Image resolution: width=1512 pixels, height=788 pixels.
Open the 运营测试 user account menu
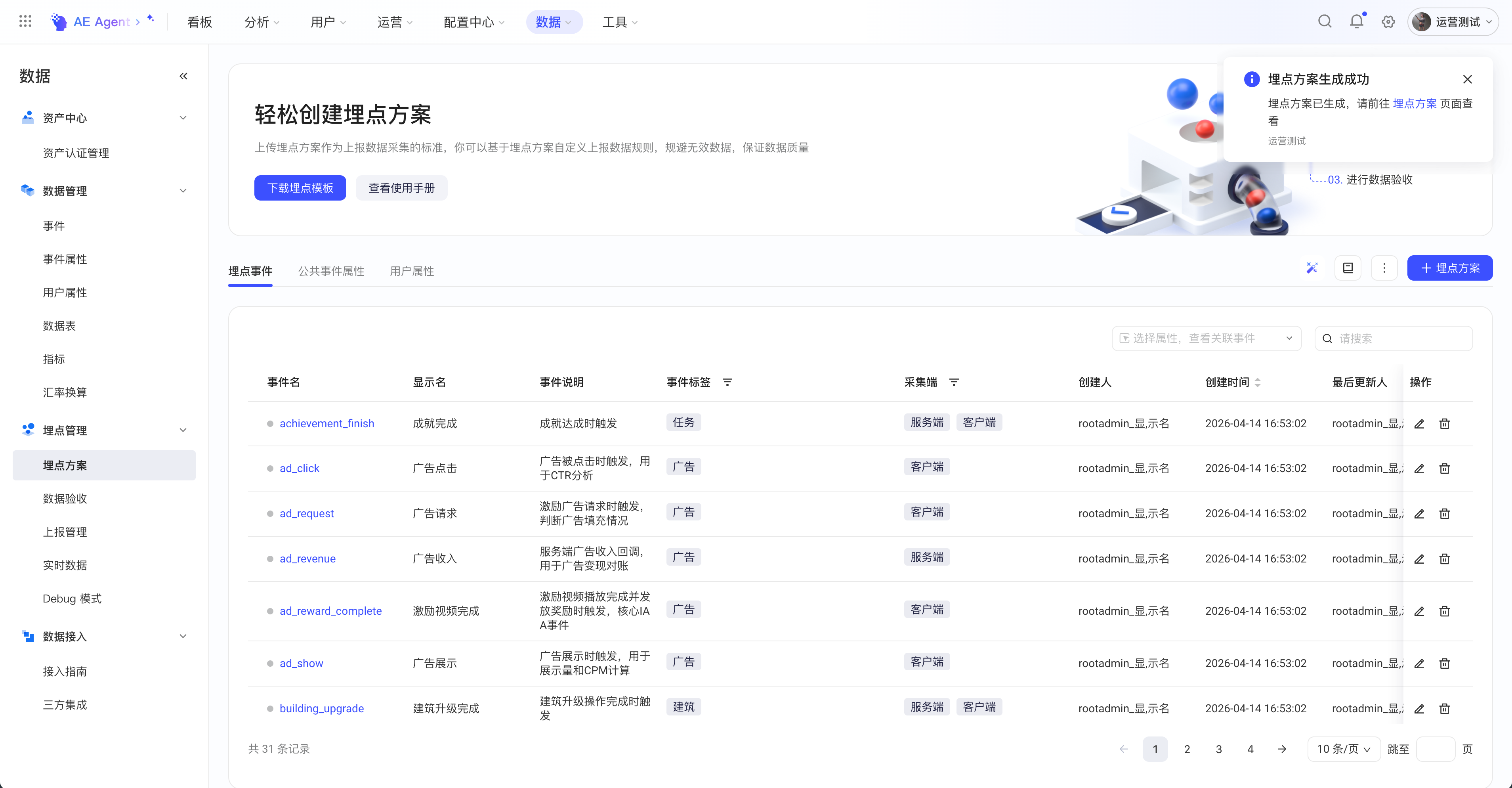tap(1453, 22)
